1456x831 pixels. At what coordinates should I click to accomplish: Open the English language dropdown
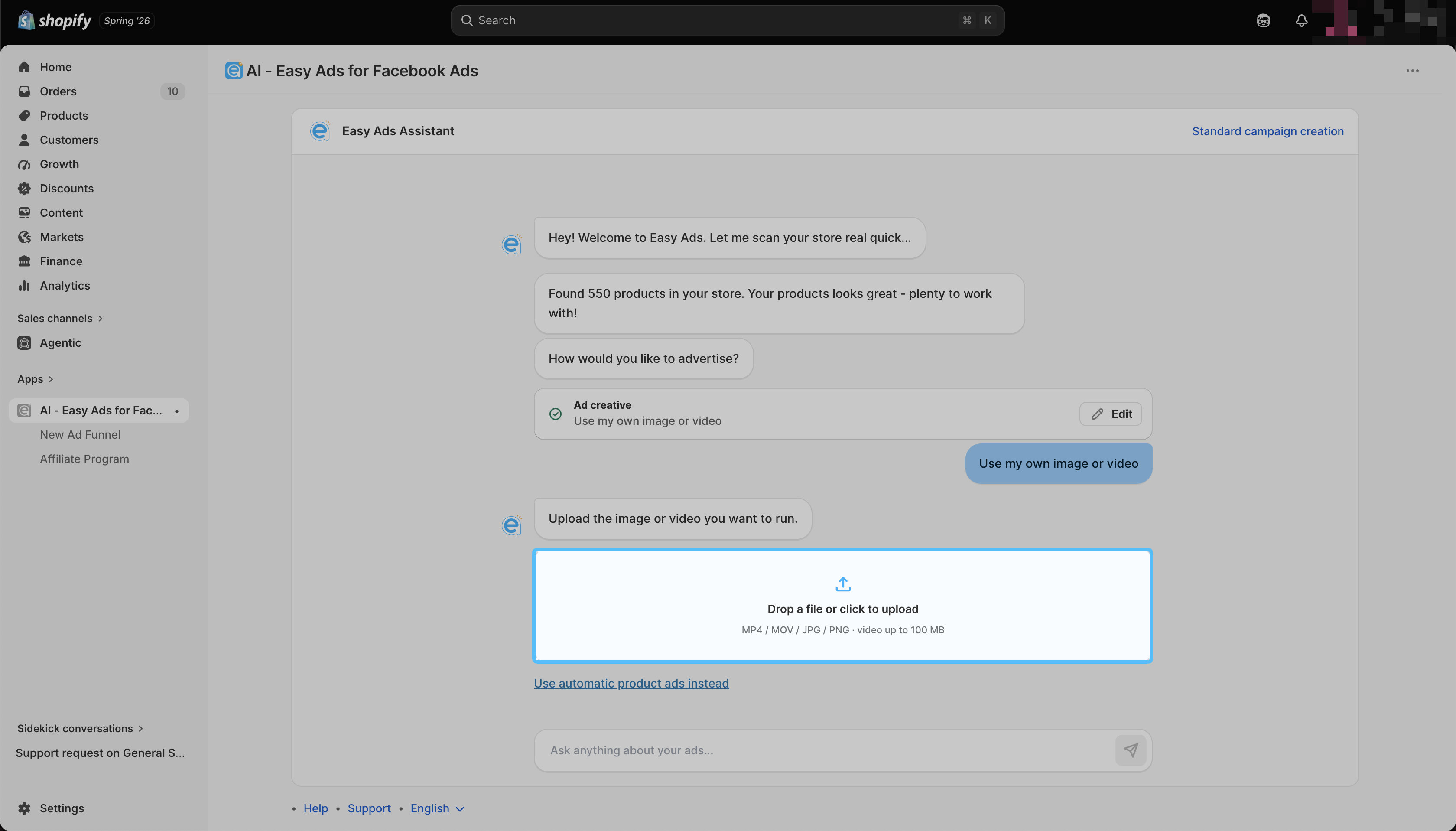(x=437, y=808)
